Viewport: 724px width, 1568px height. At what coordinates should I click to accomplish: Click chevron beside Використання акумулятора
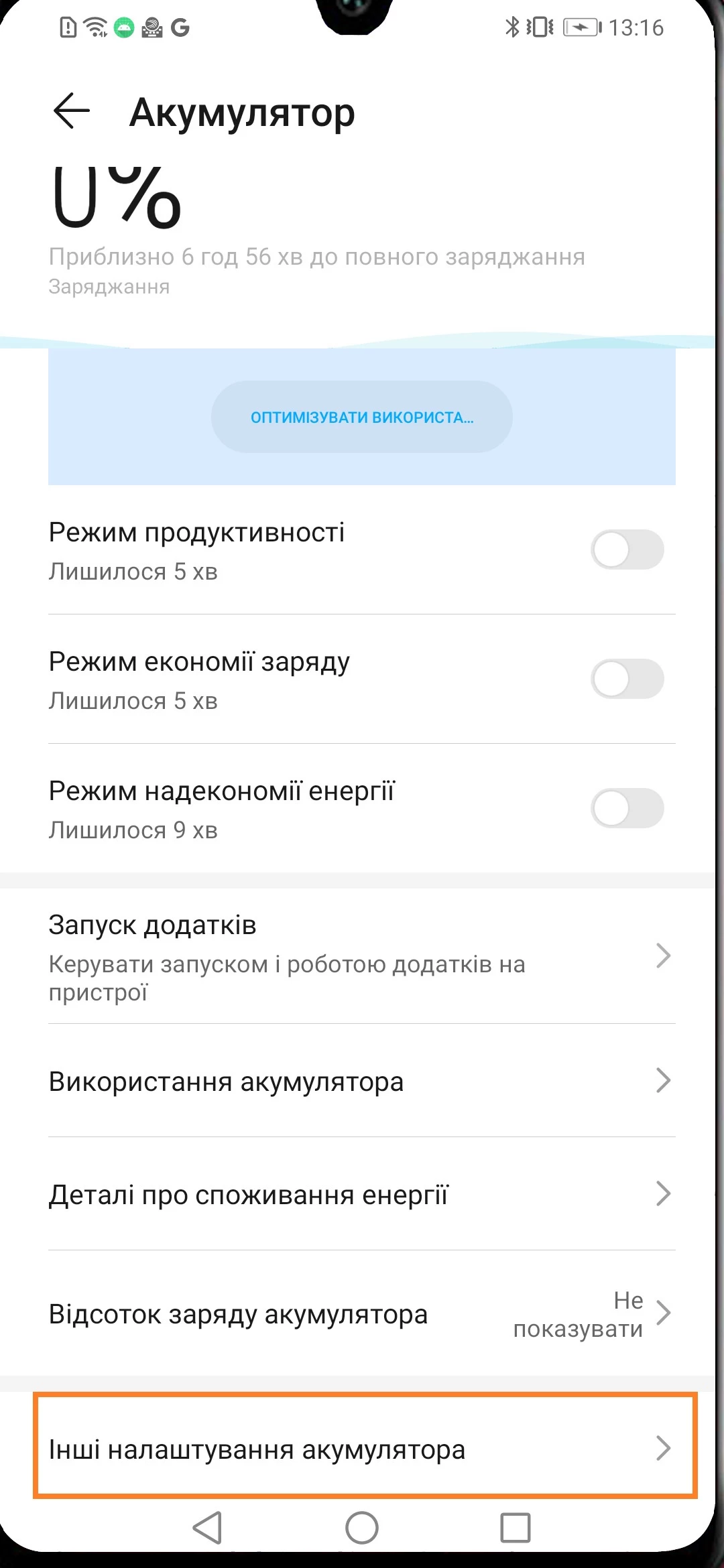[x=663, y=1080]
